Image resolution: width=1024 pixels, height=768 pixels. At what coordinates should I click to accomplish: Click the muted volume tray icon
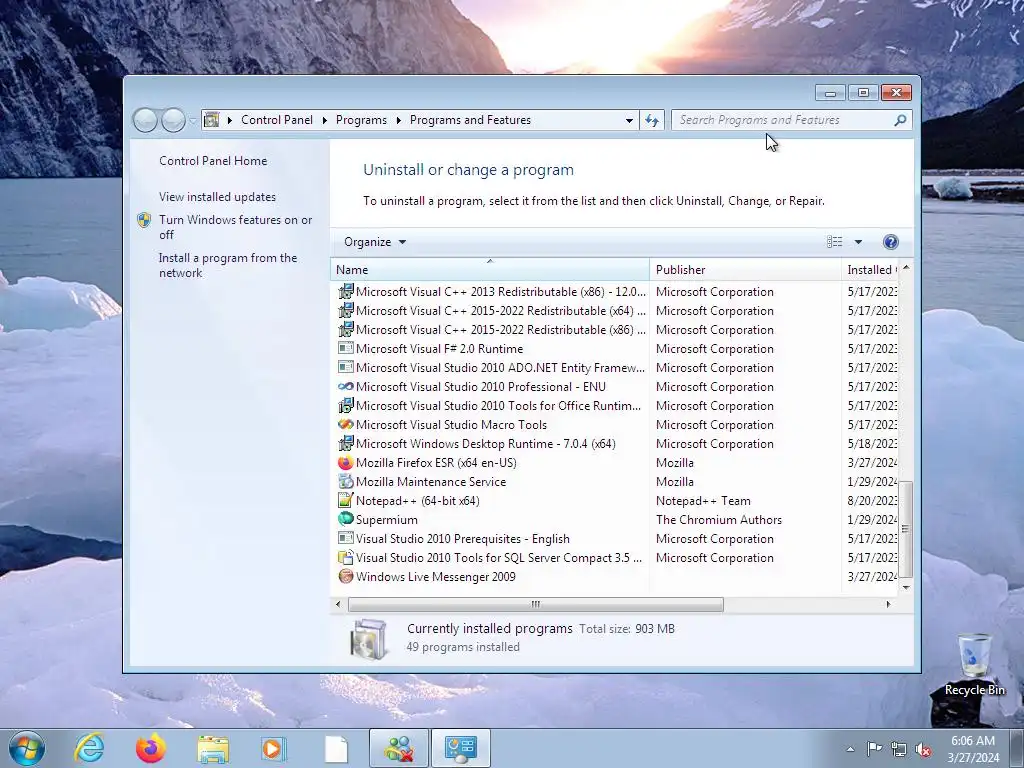923,749
